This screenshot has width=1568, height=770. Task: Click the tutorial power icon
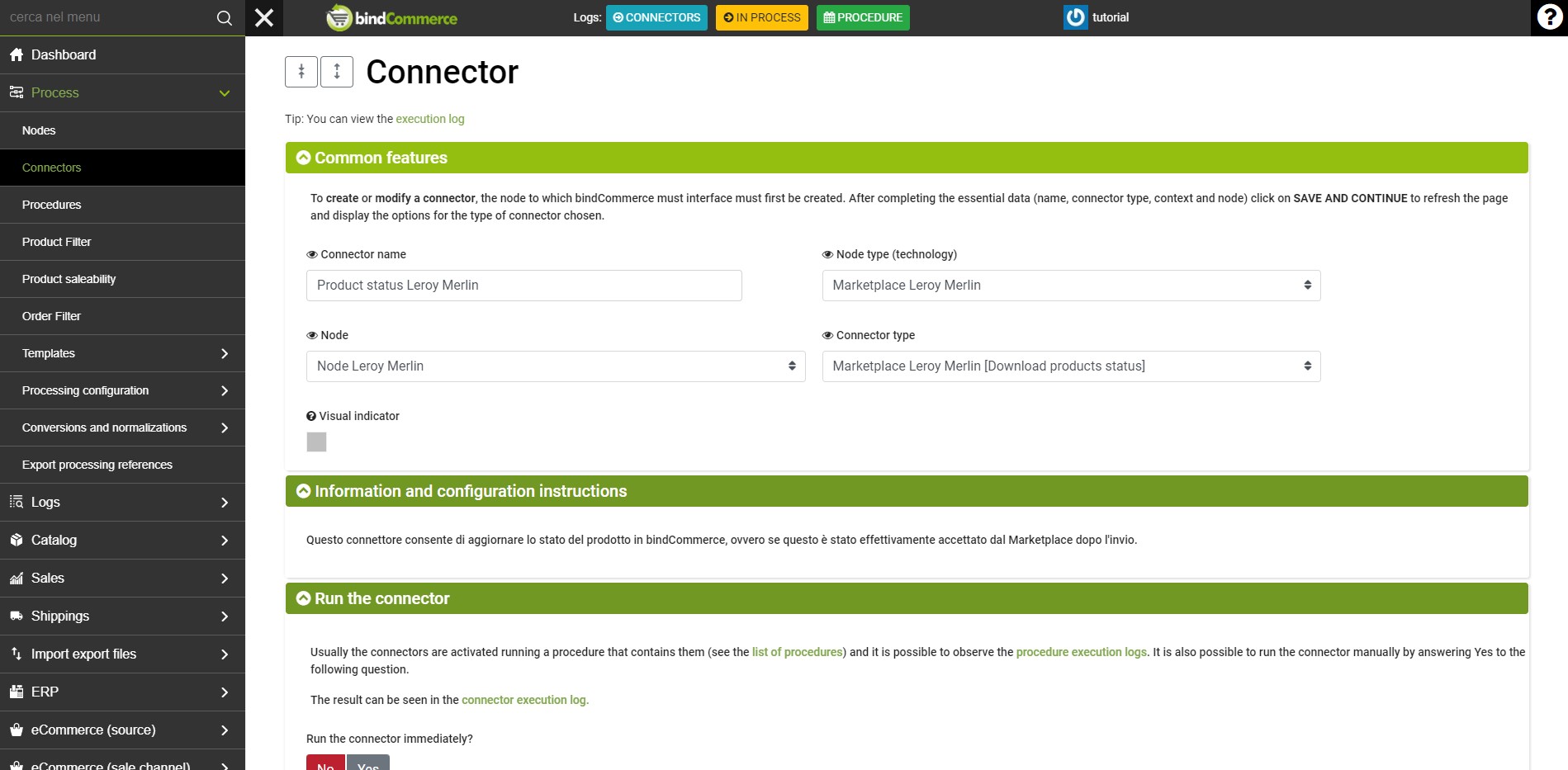(x=1075, y=17)
